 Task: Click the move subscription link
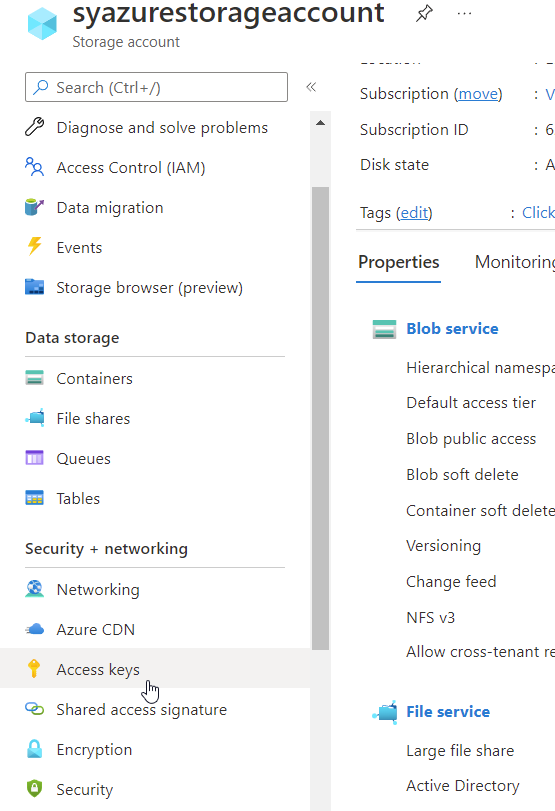click(x=478, y=94)
